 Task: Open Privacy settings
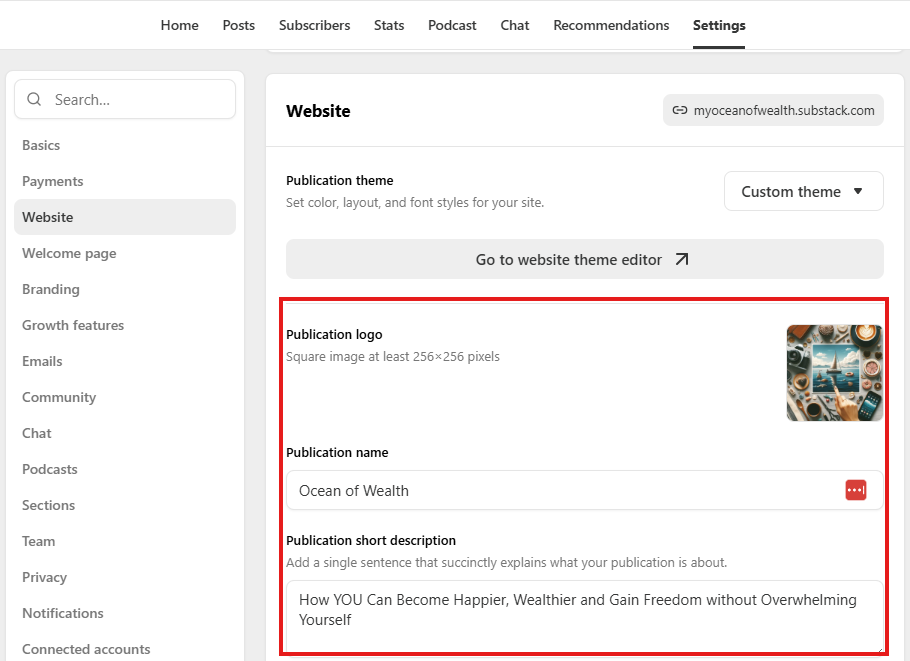click(x=45, y=577)
